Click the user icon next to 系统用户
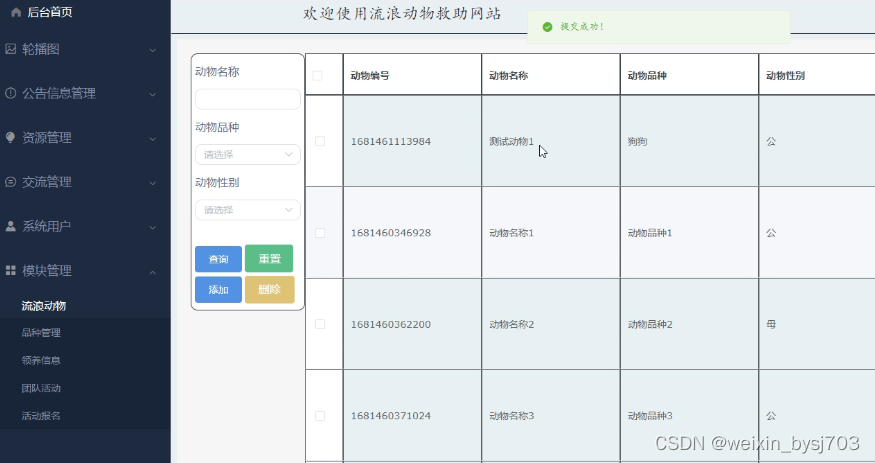 [x=11, y=226]
